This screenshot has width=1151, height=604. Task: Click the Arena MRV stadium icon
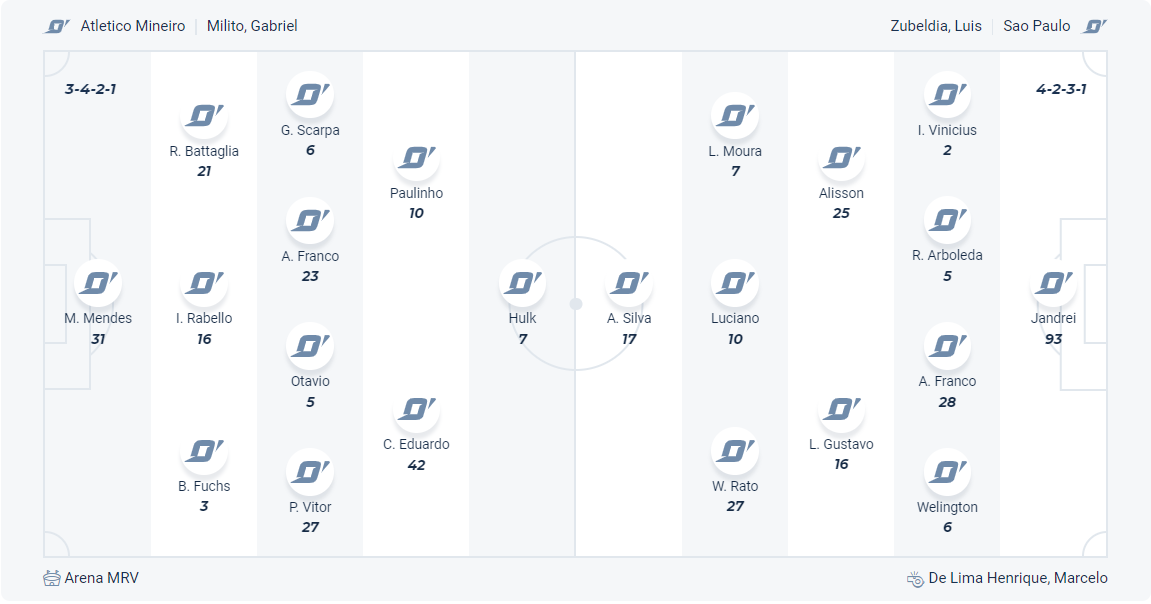point(52,578)
